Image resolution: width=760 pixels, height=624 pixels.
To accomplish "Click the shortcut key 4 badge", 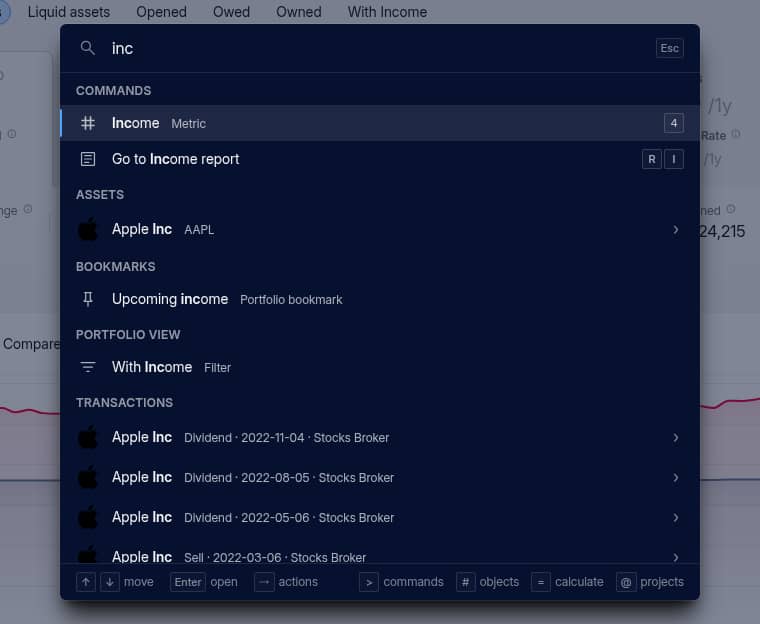I will pos(674,123).
